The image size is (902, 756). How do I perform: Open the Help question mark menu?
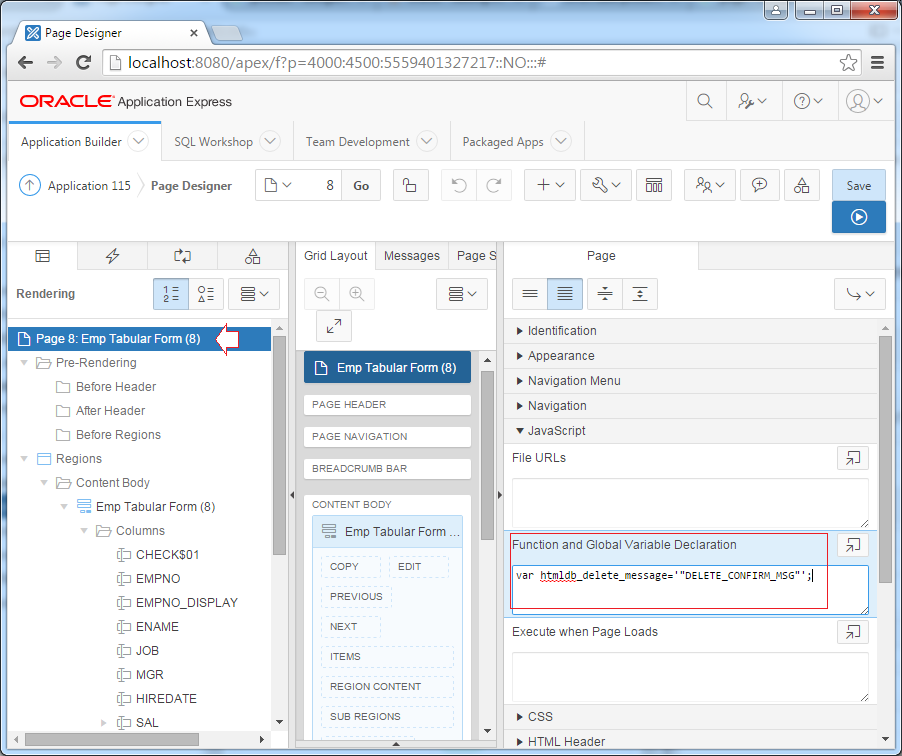coord(808,101)
